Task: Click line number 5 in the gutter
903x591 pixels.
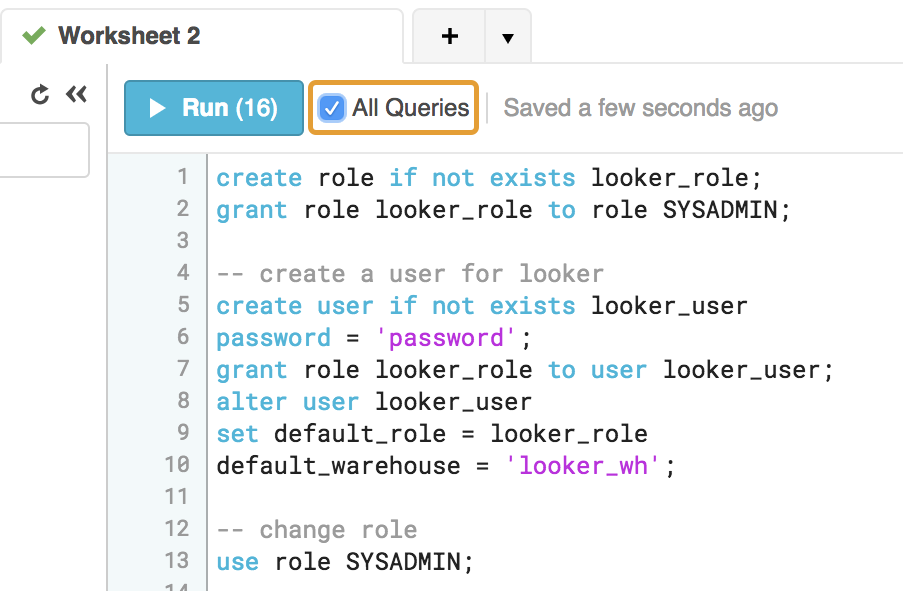Action: [183, 305]
